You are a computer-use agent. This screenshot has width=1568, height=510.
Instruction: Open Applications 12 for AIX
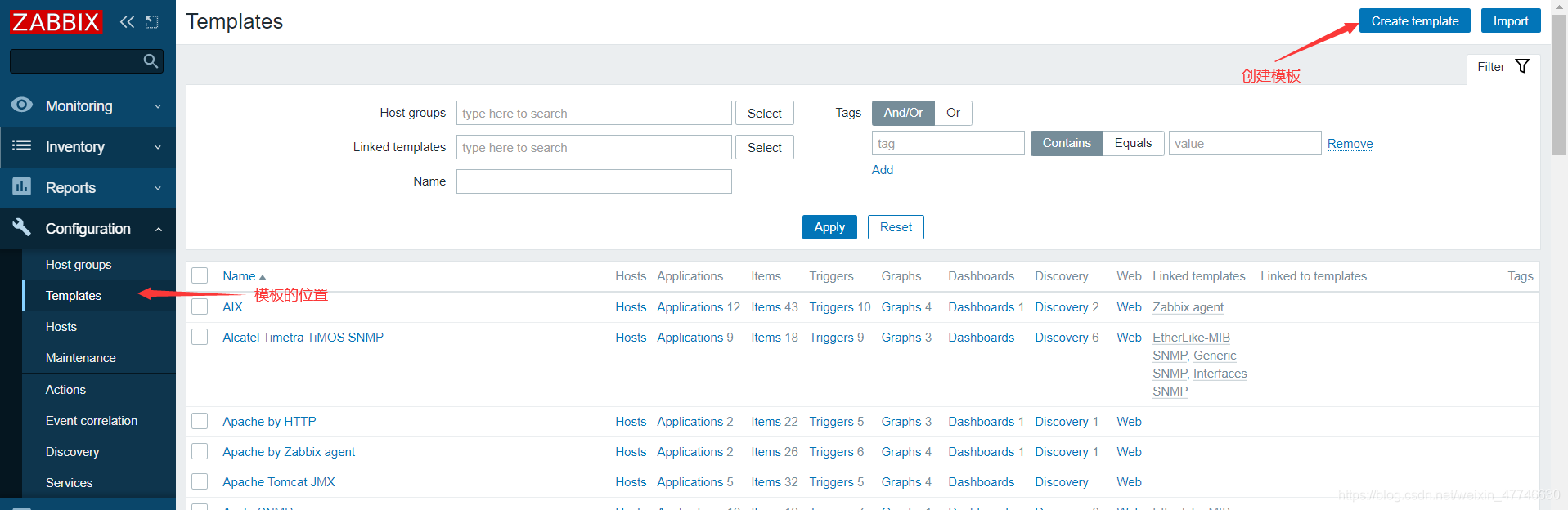tap(690, 307)
